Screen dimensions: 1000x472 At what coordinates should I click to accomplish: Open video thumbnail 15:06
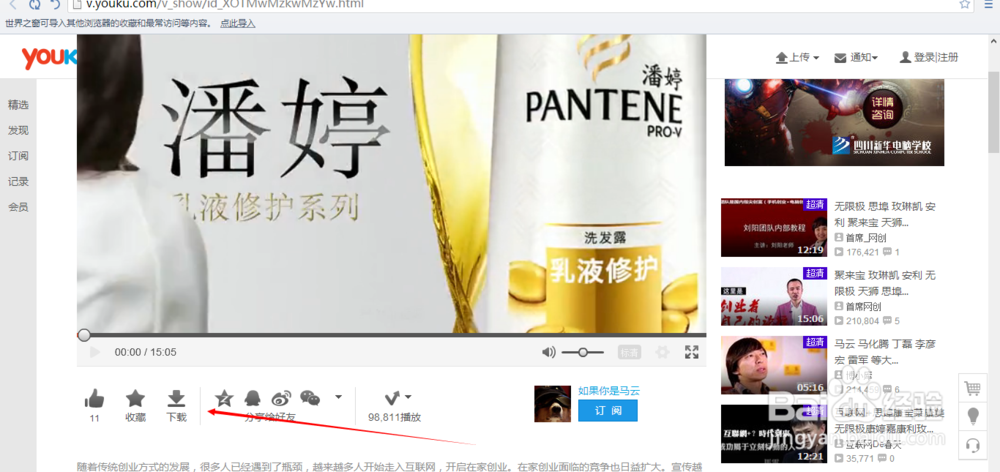[774, 297]
